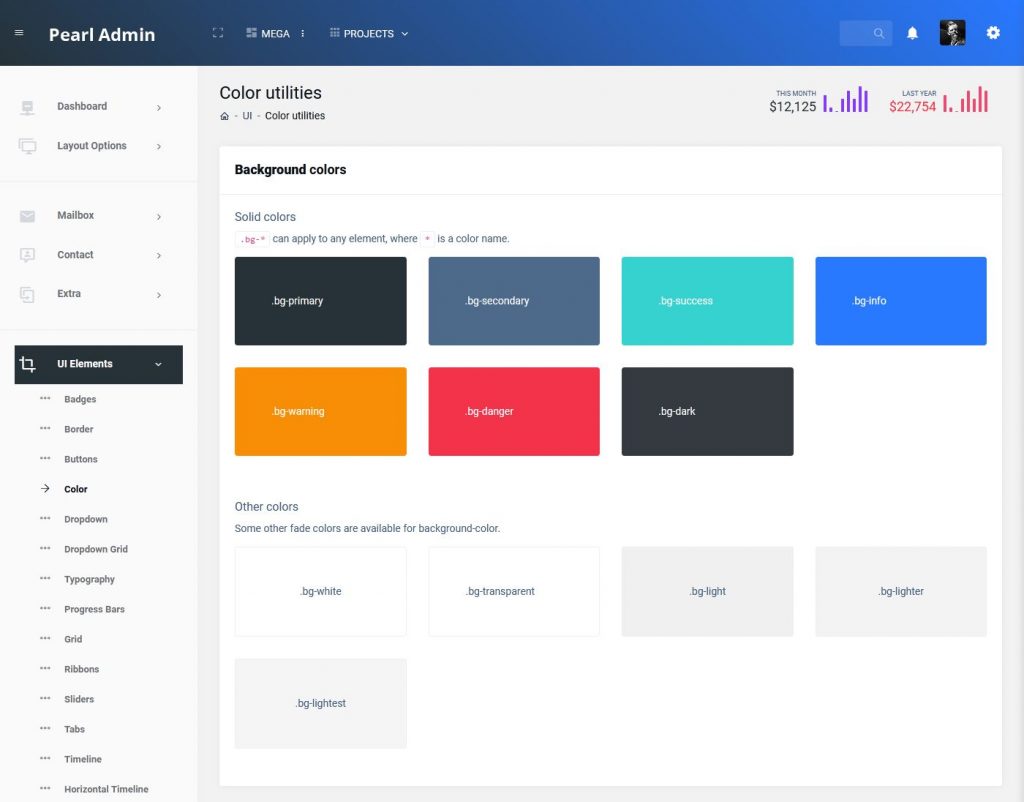
Task: Click the Dashboard sidebar icon
Action: (27, 107)
